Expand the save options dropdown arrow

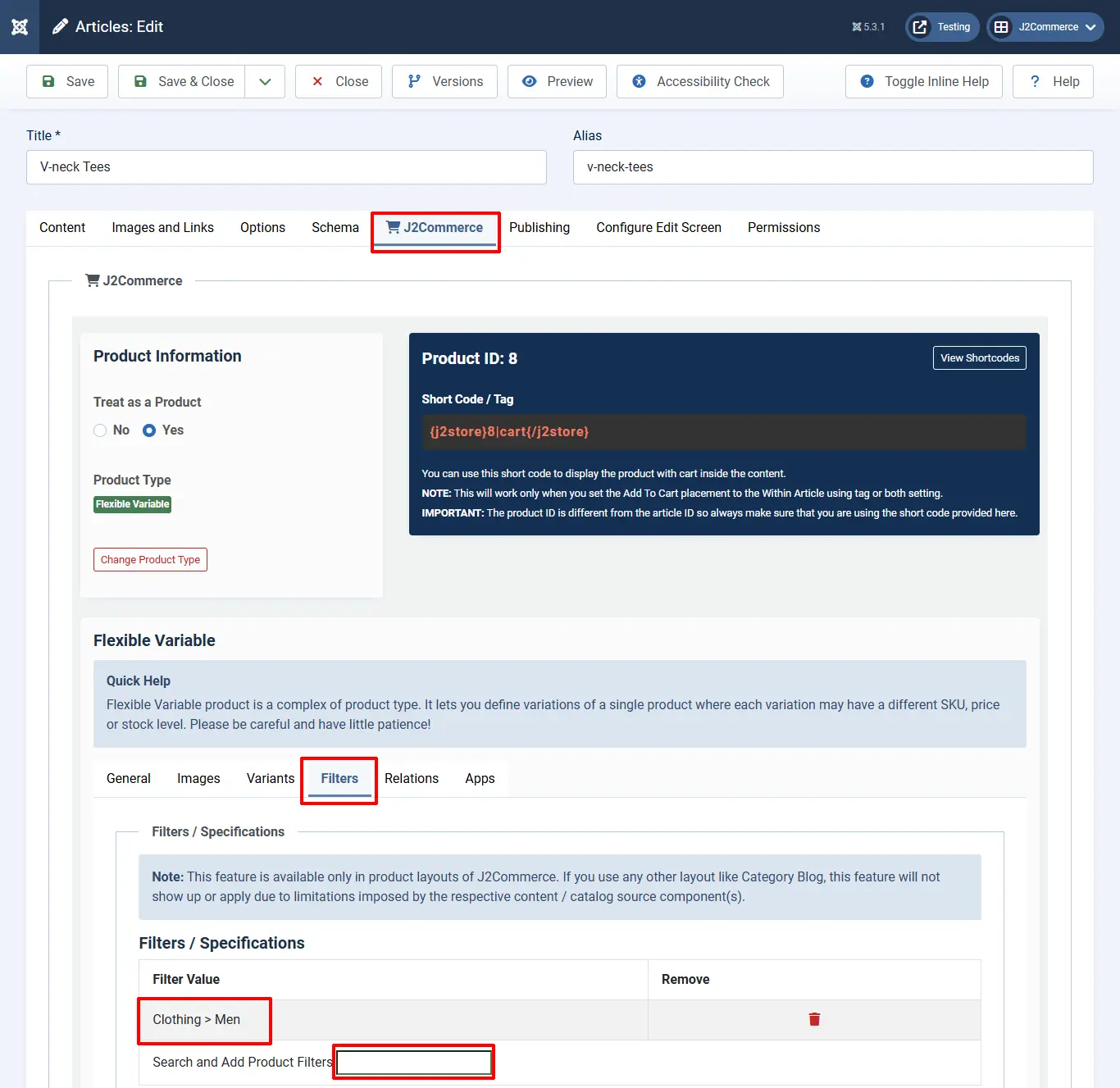(x=265, y=81)
